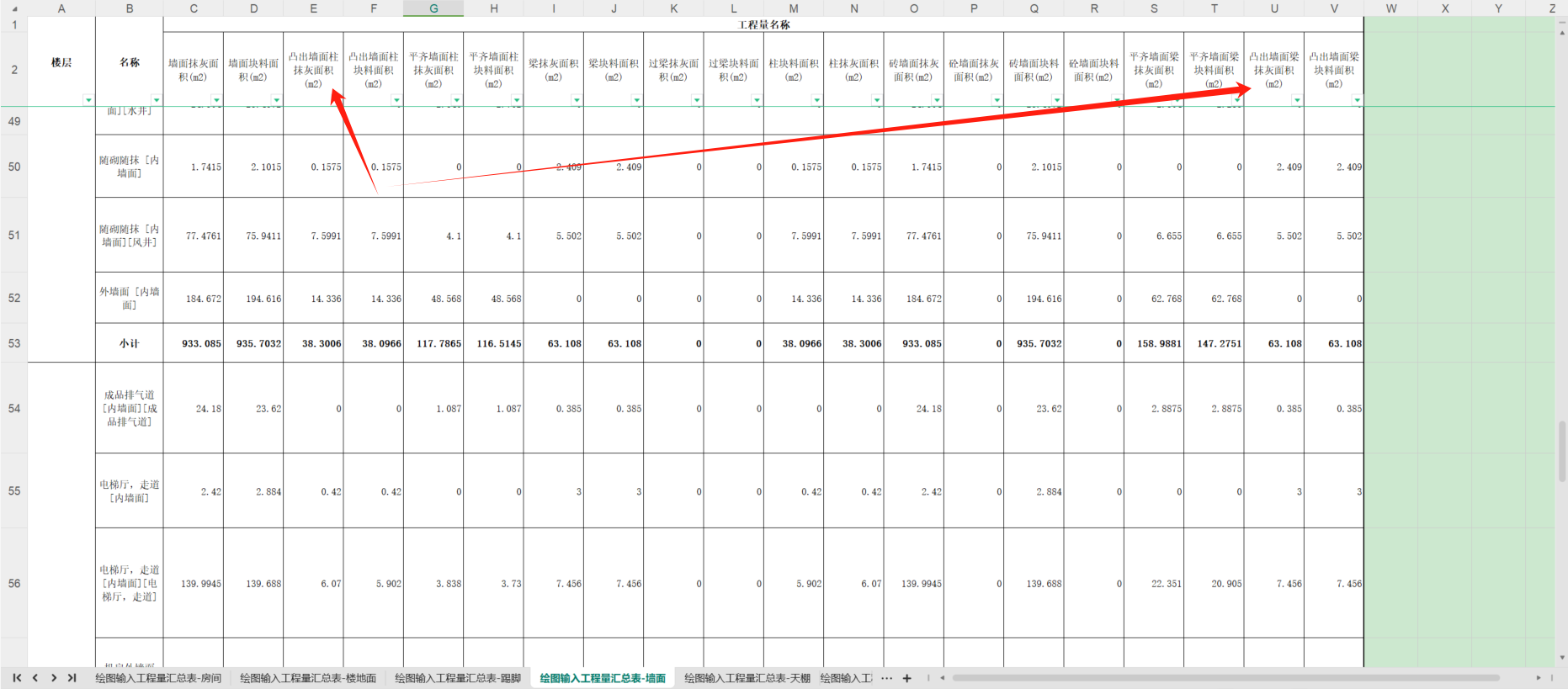Select the active 绘图输入工程量汇总表-墙面 sheet tab
This screenshot has height=689, width=1568.
coord(603,678)
